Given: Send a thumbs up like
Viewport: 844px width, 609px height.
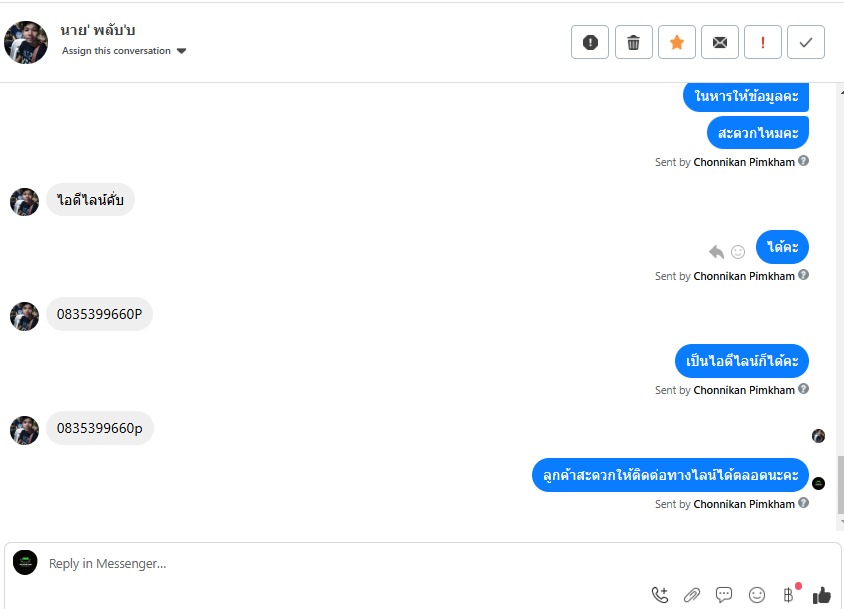Looking at the screenshot, I should point(822,595).
